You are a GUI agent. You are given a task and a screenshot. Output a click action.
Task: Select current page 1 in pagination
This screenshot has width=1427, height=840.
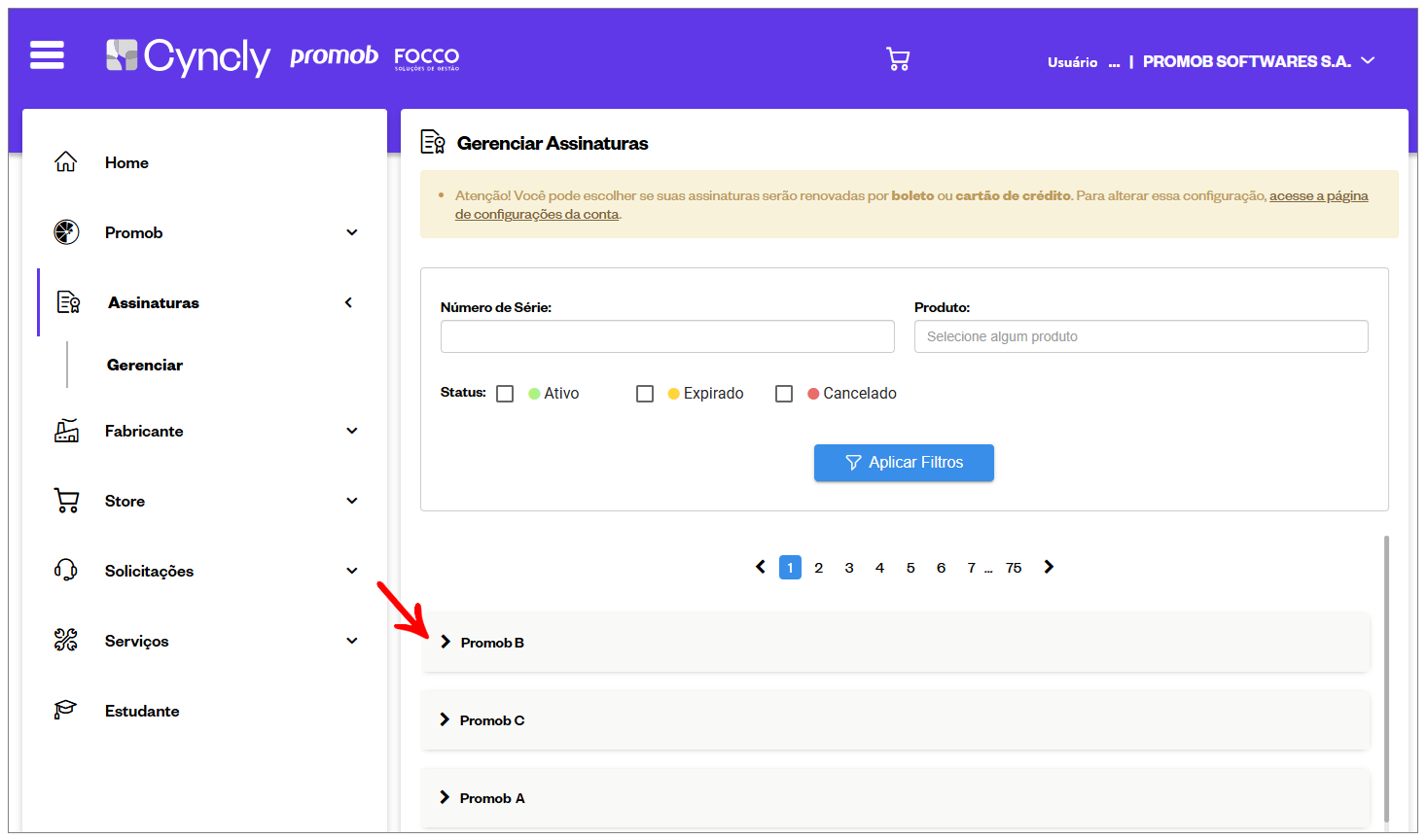790,568
